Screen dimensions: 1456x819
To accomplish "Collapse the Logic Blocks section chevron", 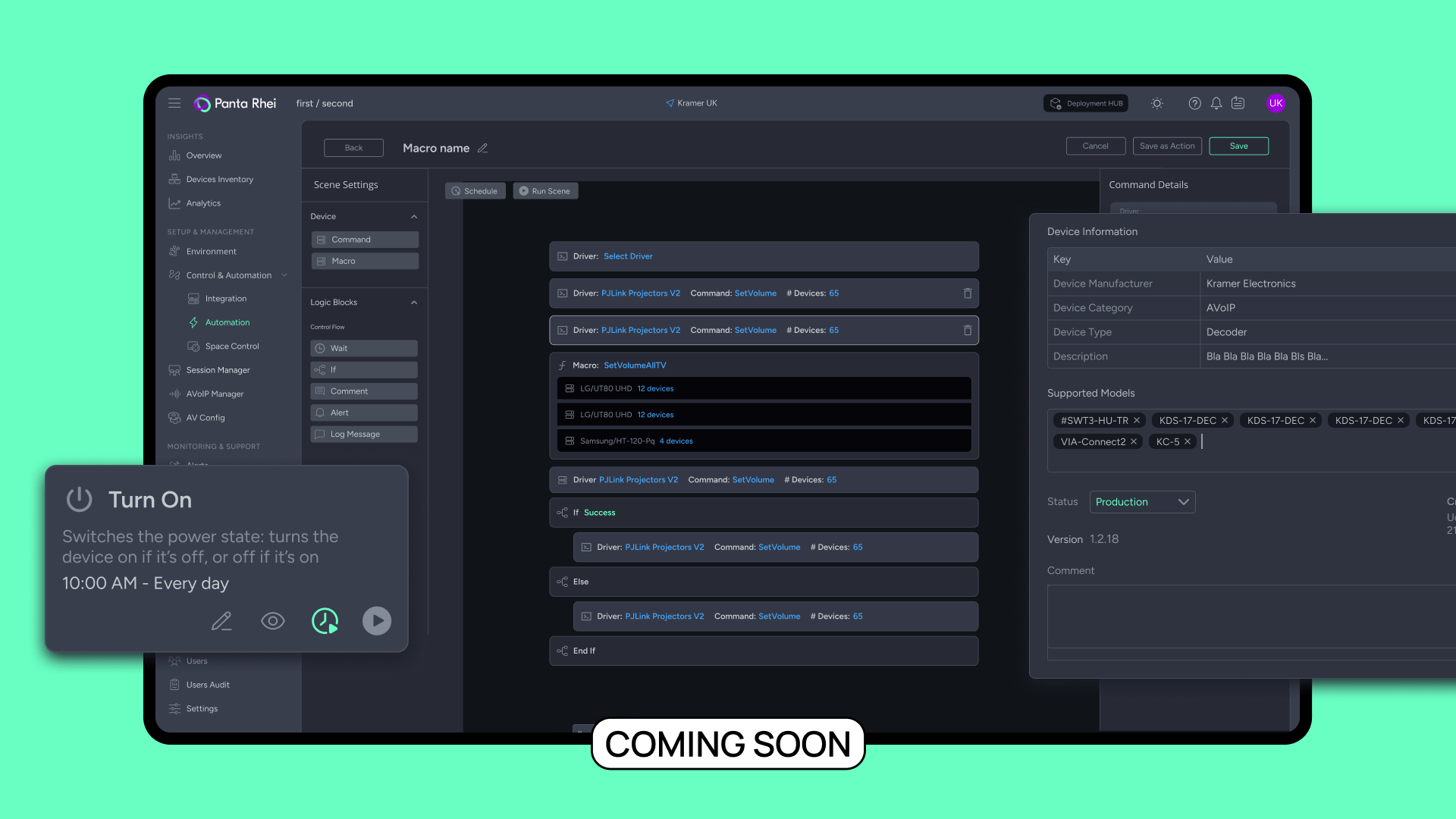I will point(414,303).
